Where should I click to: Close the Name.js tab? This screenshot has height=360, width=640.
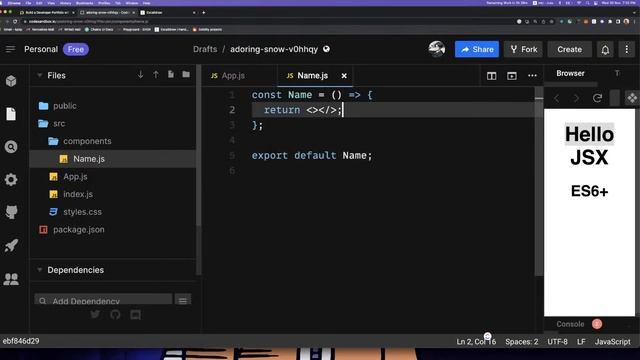(344, 76)
